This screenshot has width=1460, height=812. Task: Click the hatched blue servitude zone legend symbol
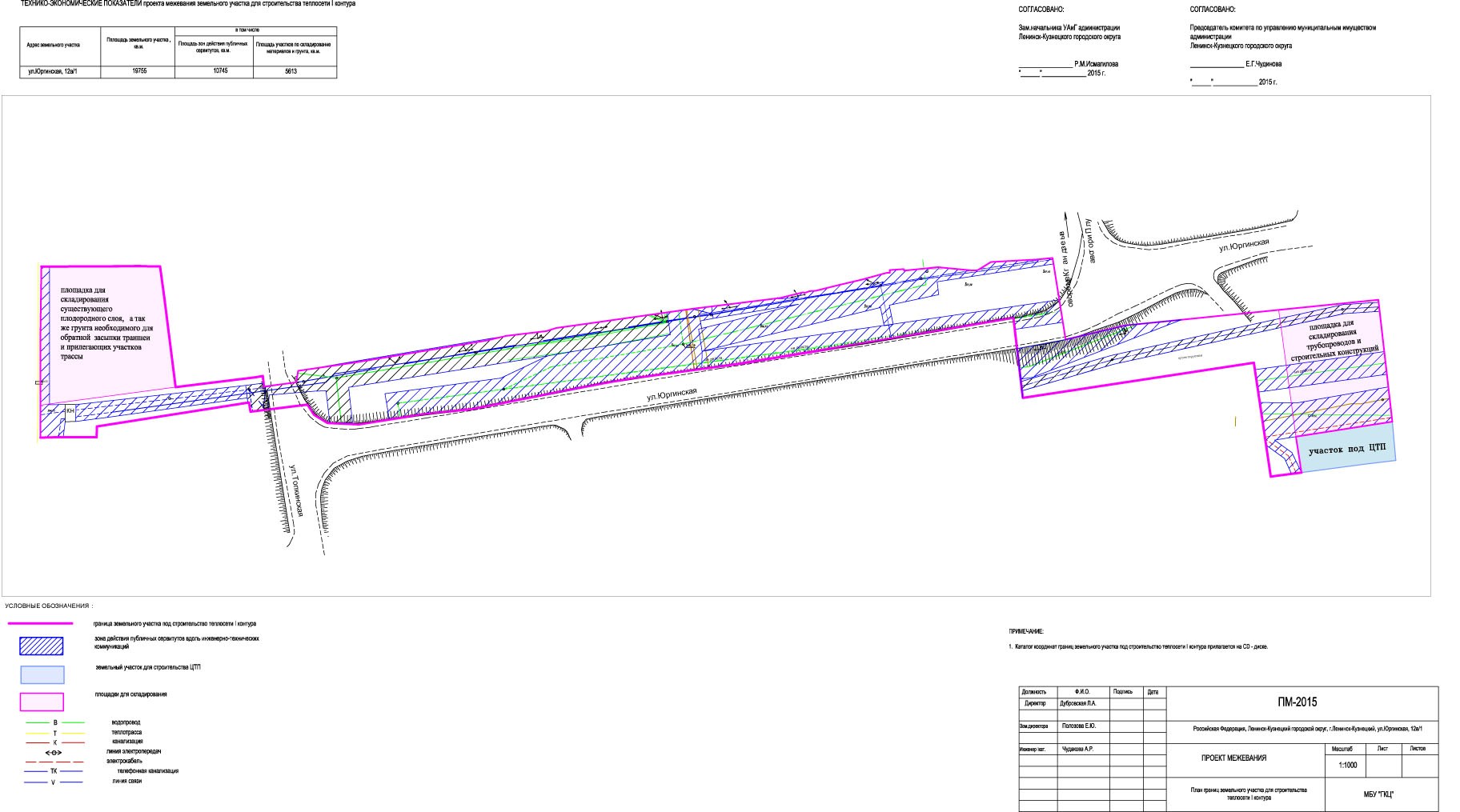coord(42,646)
